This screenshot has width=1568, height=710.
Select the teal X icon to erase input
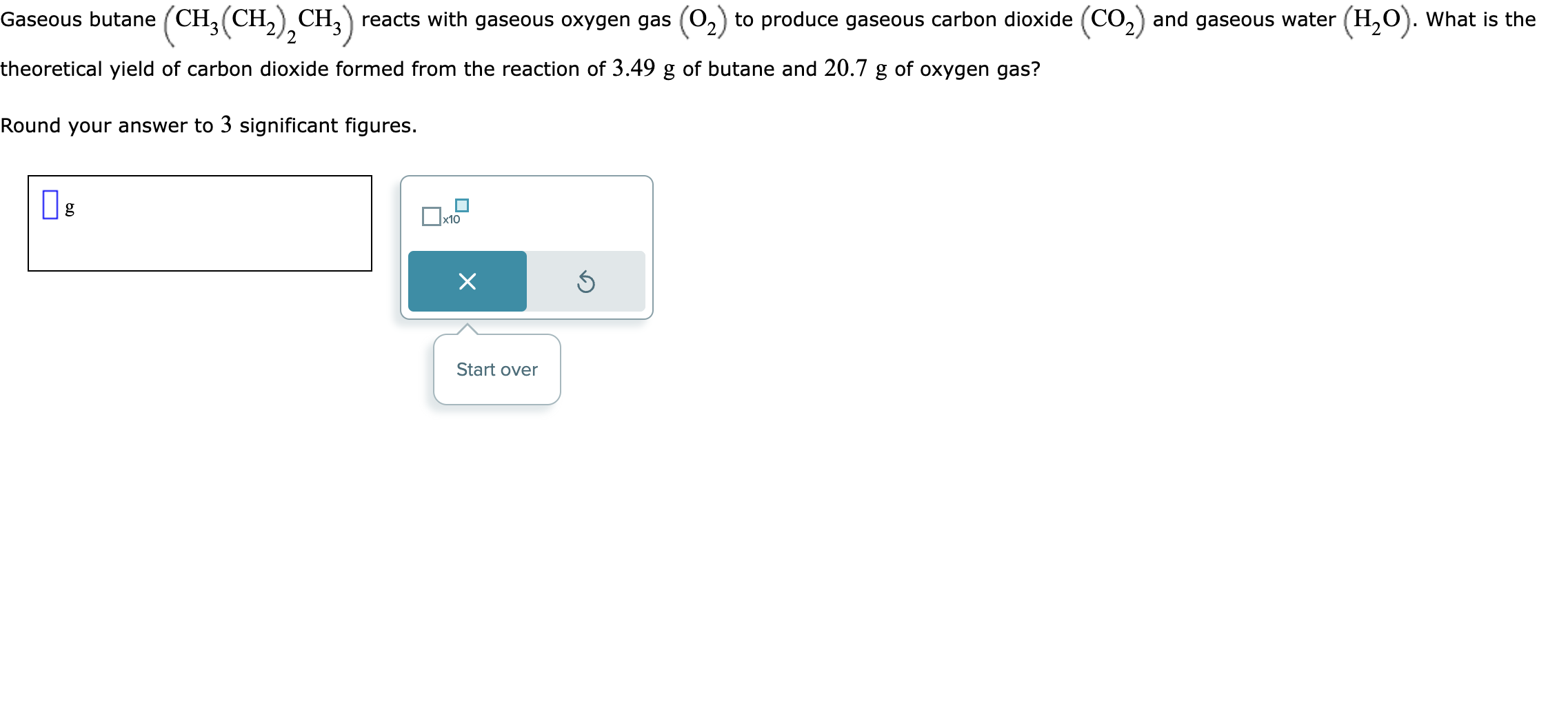pos(468,281)
